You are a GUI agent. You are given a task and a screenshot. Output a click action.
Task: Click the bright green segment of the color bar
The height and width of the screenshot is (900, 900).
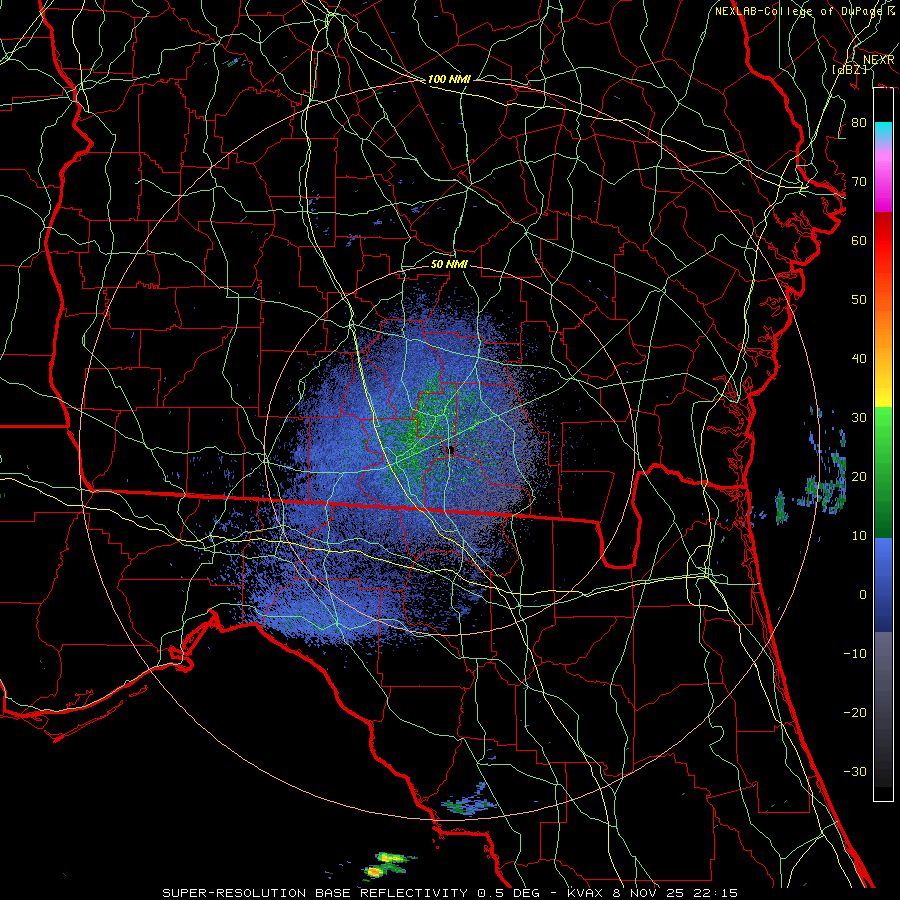click(x=883, y=430)
